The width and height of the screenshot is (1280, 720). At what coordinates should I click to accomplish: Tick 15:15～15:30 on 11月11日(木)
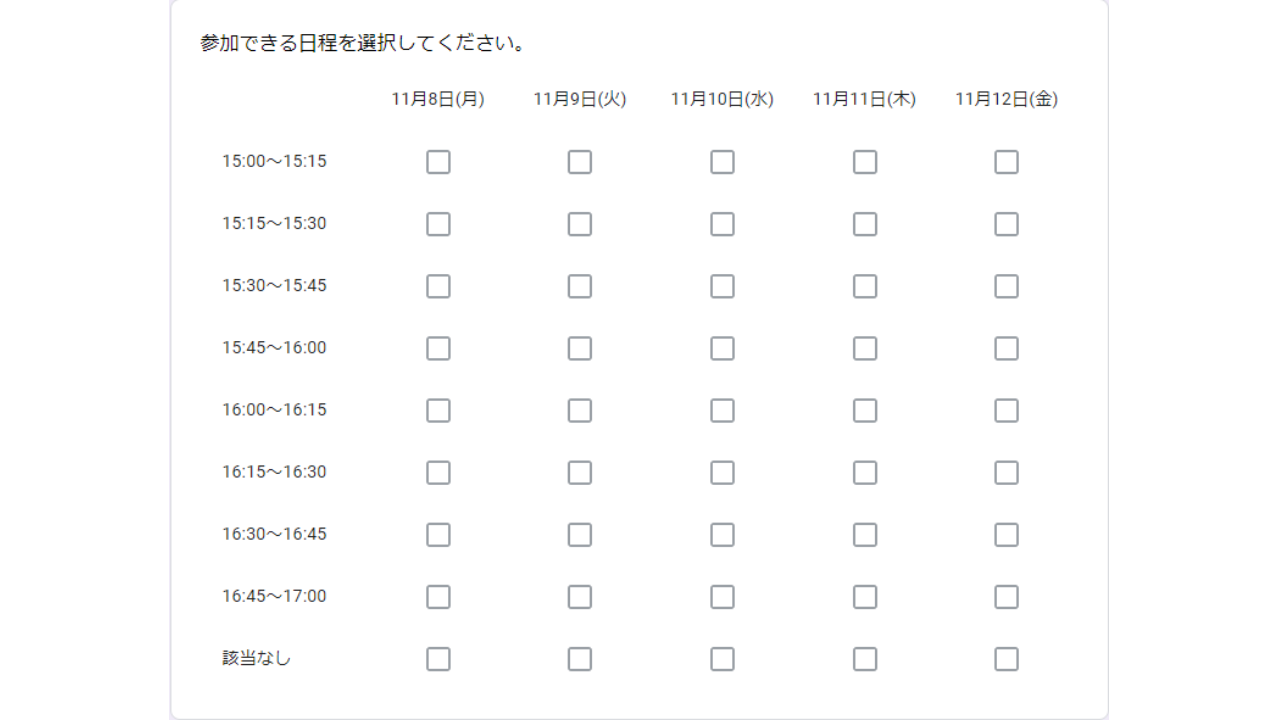click(865, 224)
